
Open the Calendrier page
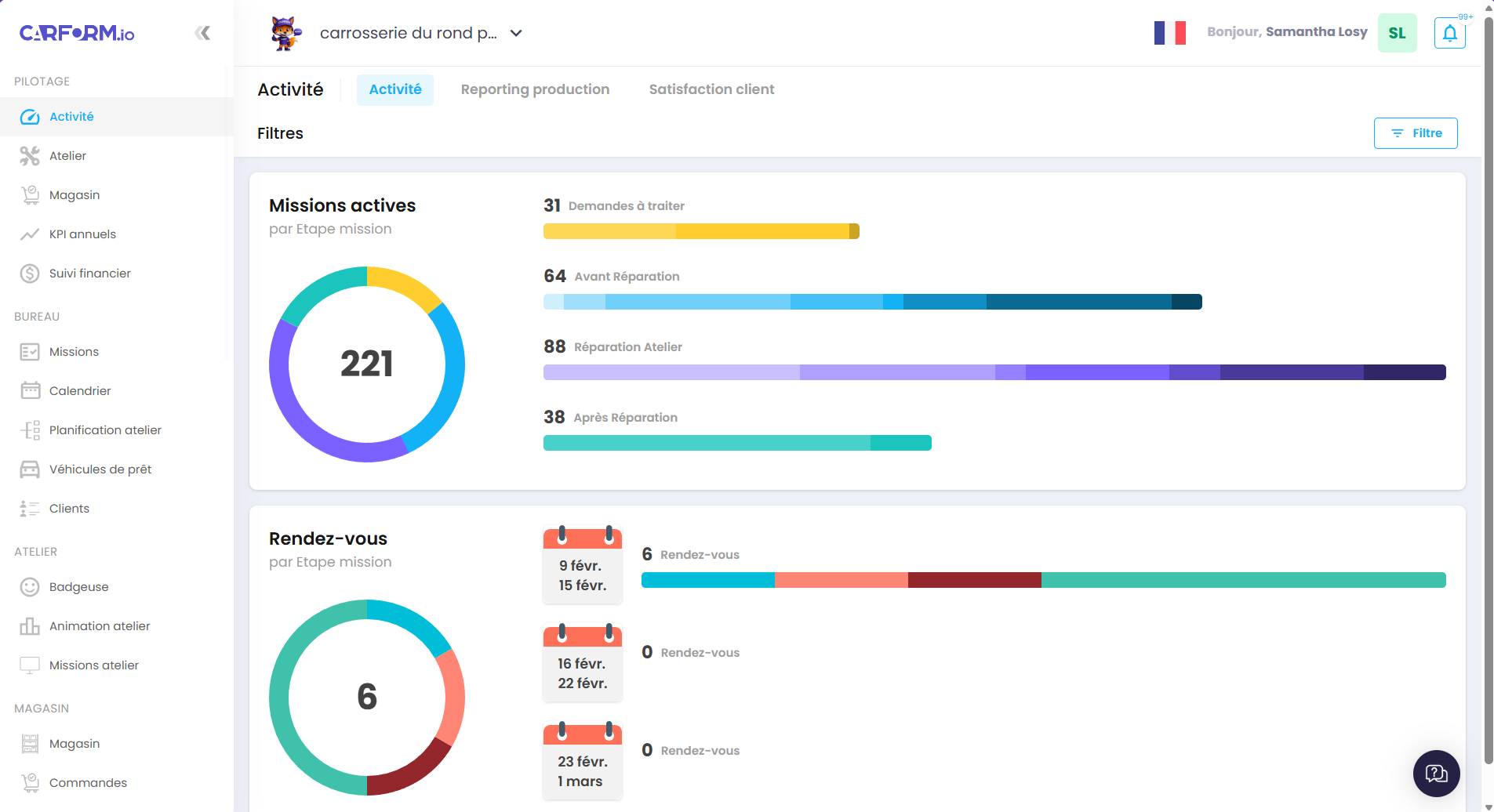pyautogui.click(x=82, y=390)
